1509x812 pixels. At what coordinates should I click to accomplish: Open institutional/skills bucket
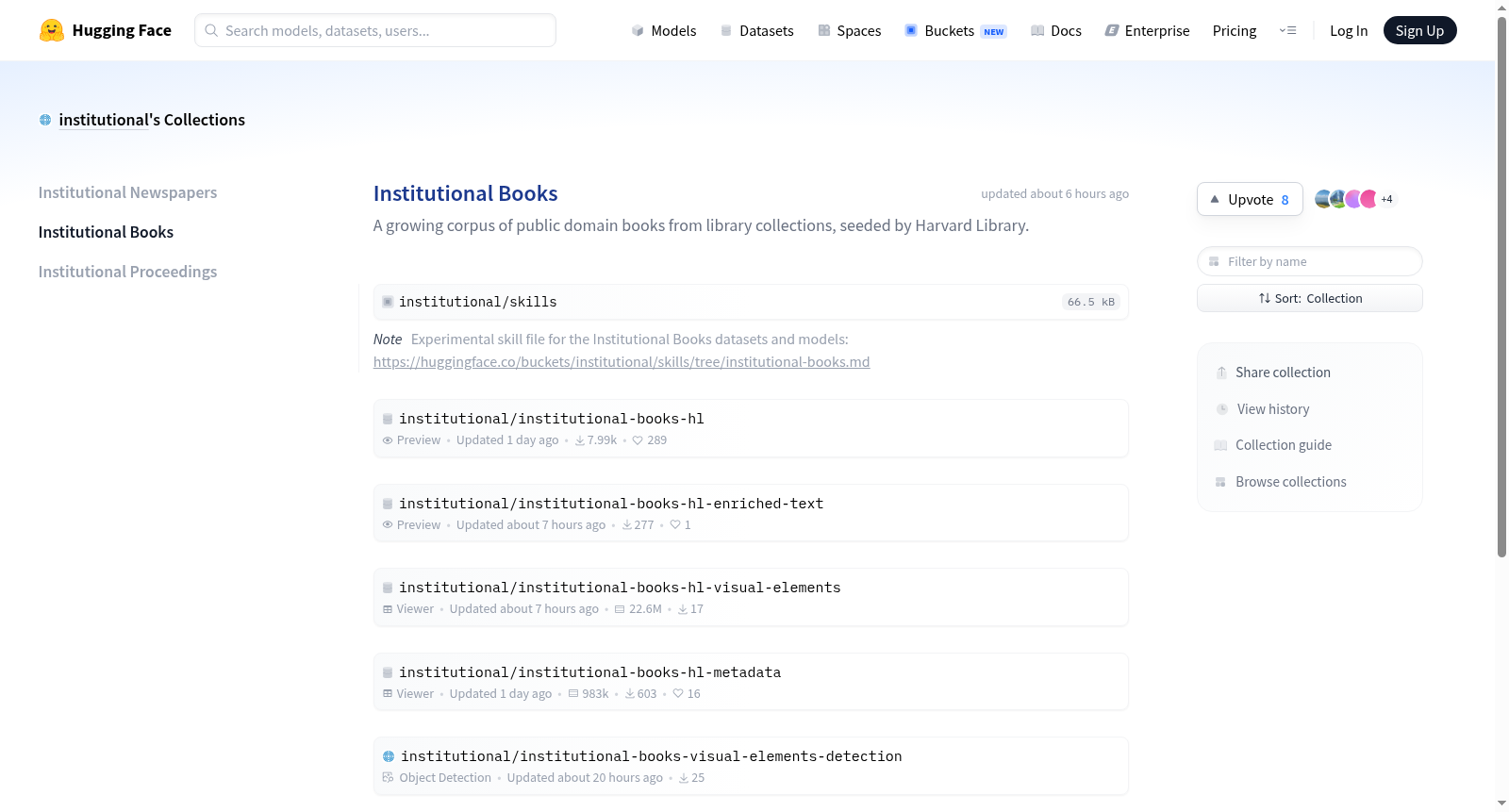pos(477,302)
